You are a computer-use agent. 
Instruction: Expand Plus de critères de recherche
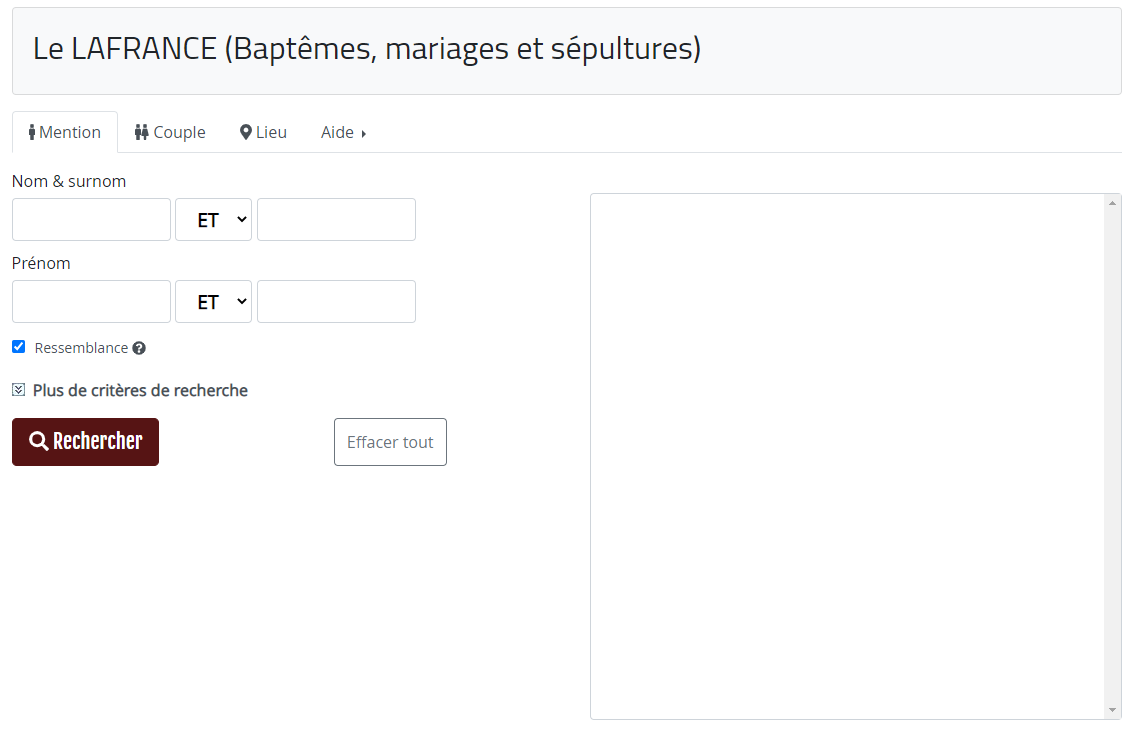click(130, 390)
